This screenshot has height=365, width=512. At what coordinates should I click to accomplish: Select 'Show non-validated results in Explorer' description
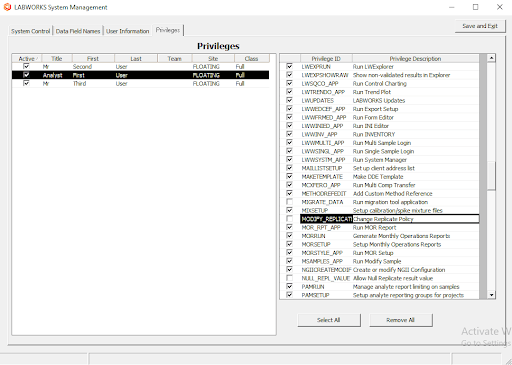point(401,75)
